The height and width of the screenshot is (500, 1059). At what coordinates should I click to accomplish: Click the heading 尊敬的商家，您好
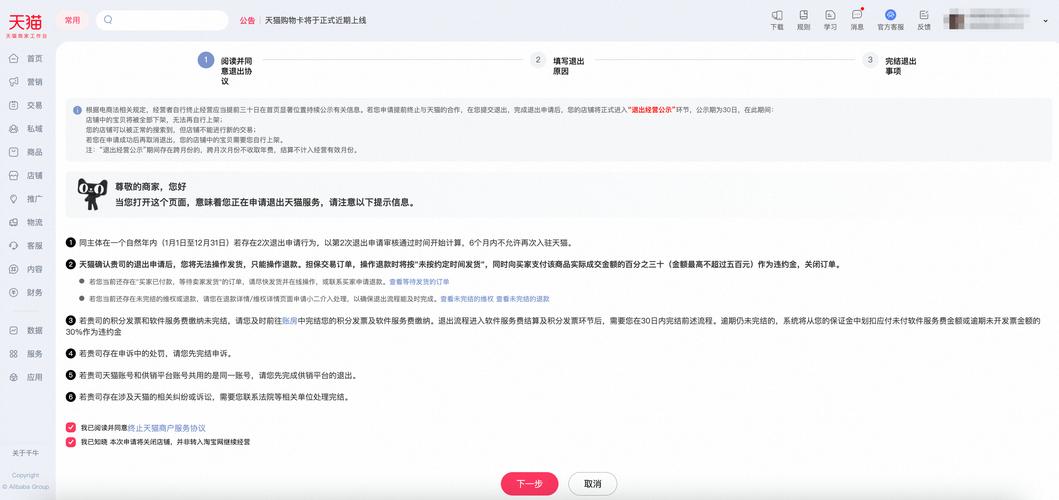[150, 186]
